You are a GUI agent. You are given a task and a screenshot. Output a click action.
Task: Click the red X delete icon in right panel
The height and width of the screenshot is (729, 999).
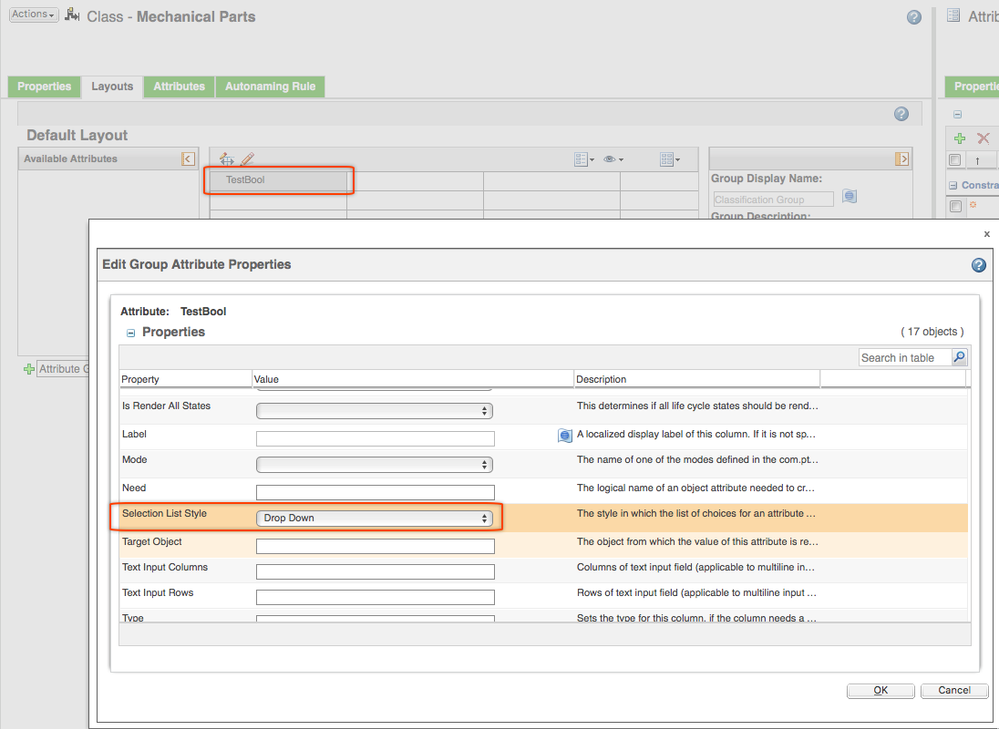pos(983,138)
